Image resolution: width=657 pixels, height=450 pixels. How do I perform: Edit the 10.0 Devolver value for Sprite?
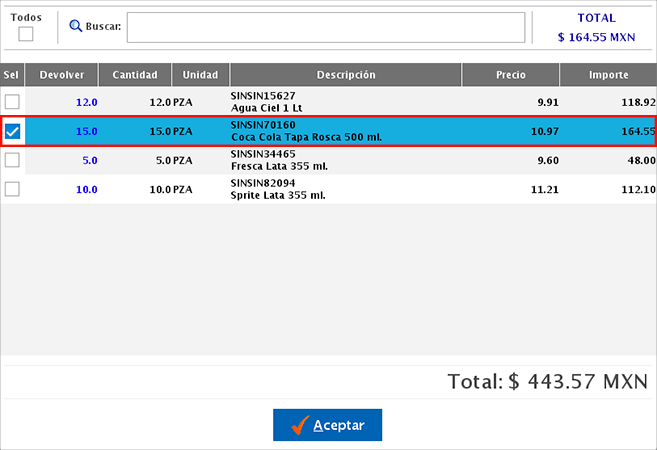87,190
